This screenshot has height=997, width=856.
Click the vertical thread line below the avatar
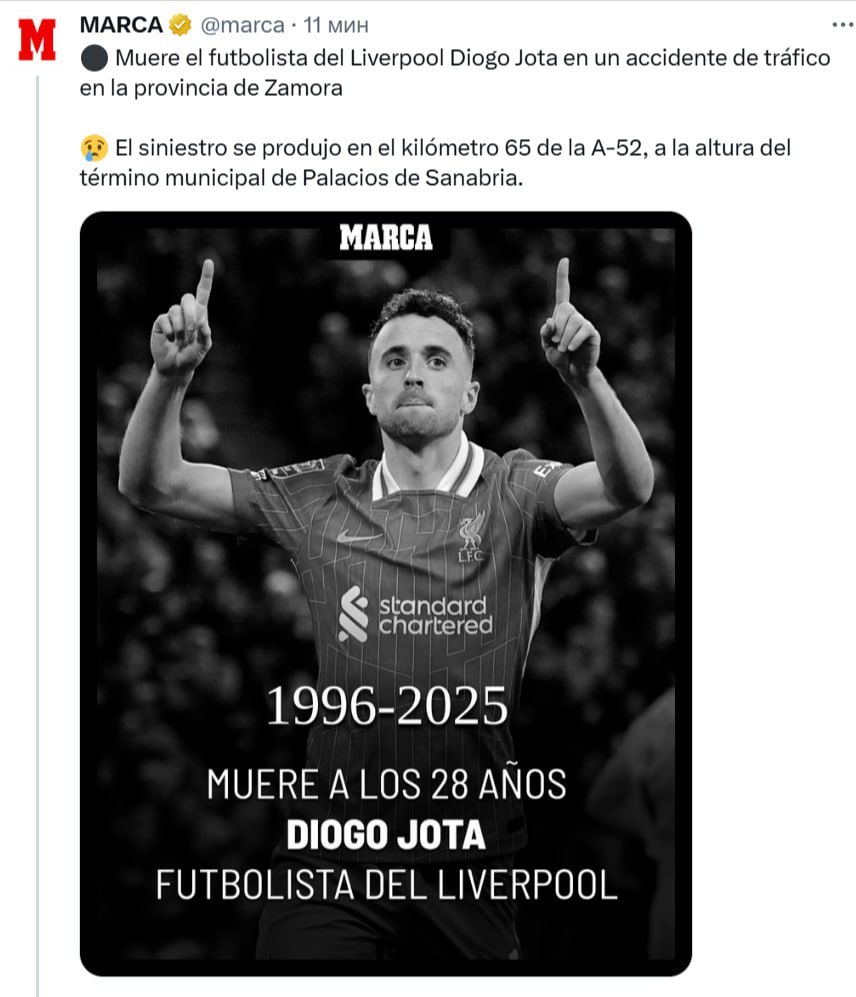tap(38, 500)
